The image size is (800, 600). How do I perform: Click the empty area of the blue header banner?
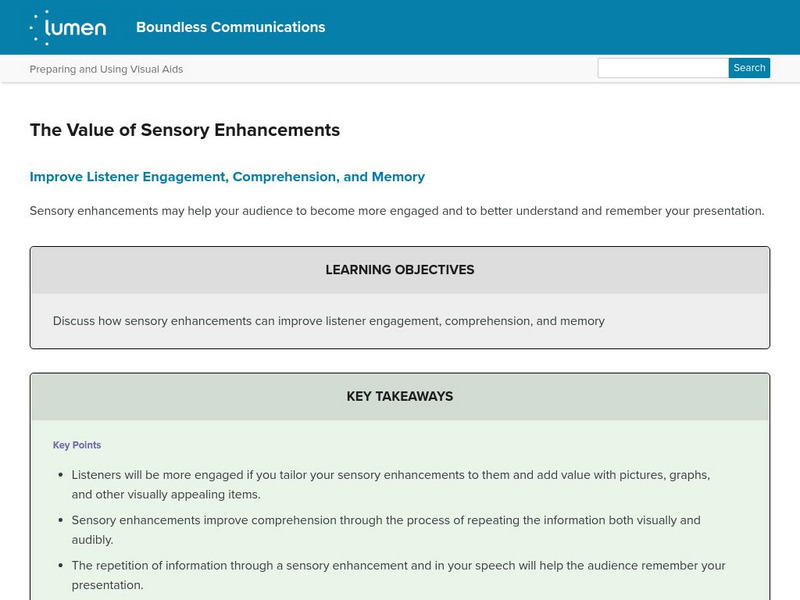[x=560, y=27]
